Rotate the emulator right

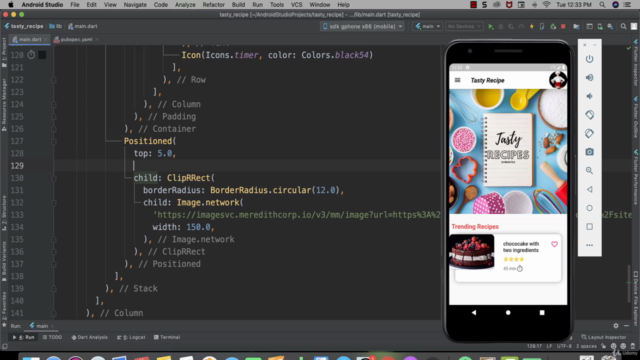pos(589,133)
